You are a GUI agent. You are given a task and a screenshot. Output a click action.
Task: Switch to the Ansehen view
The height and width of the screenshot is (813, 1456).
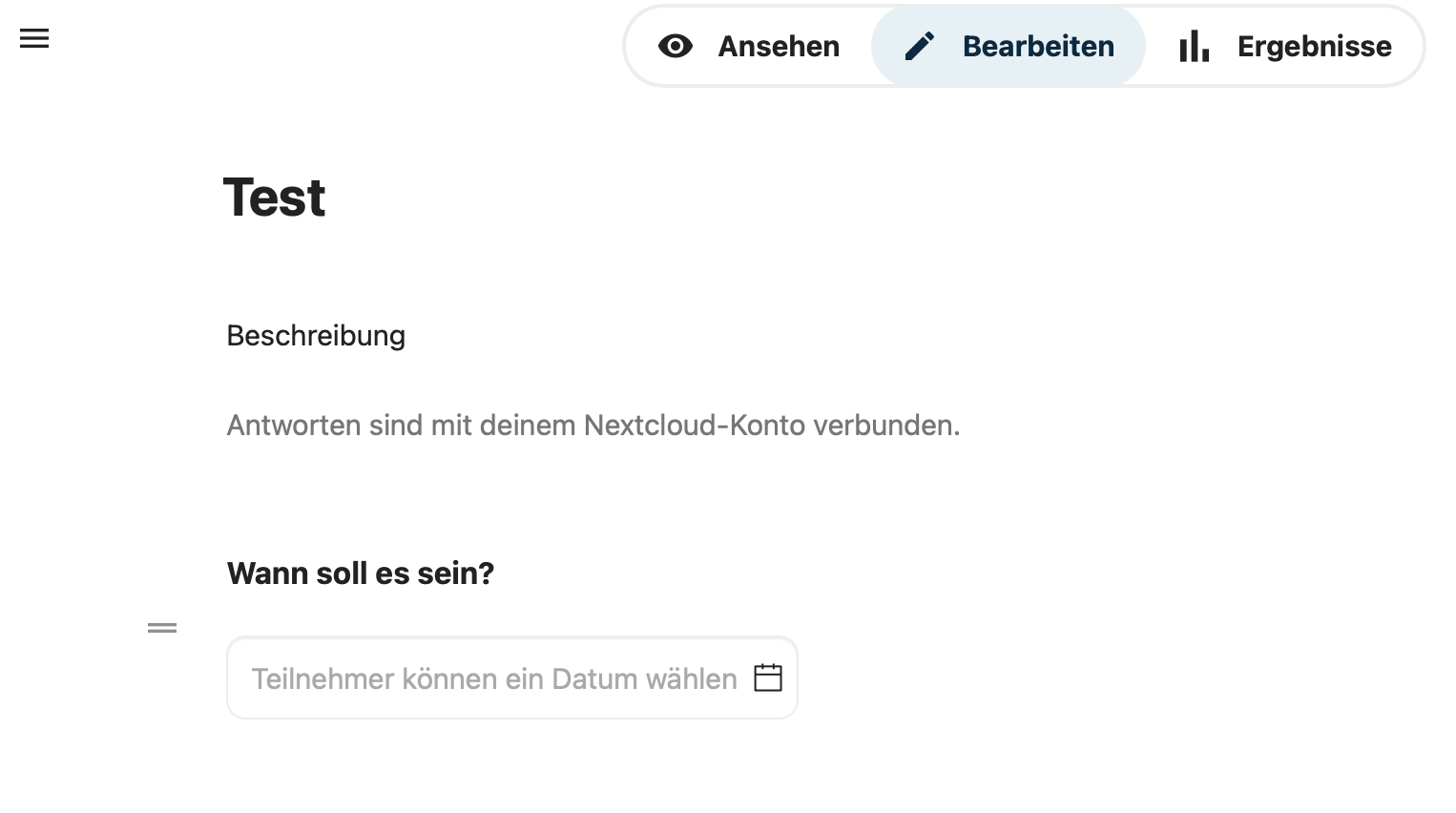778,46
